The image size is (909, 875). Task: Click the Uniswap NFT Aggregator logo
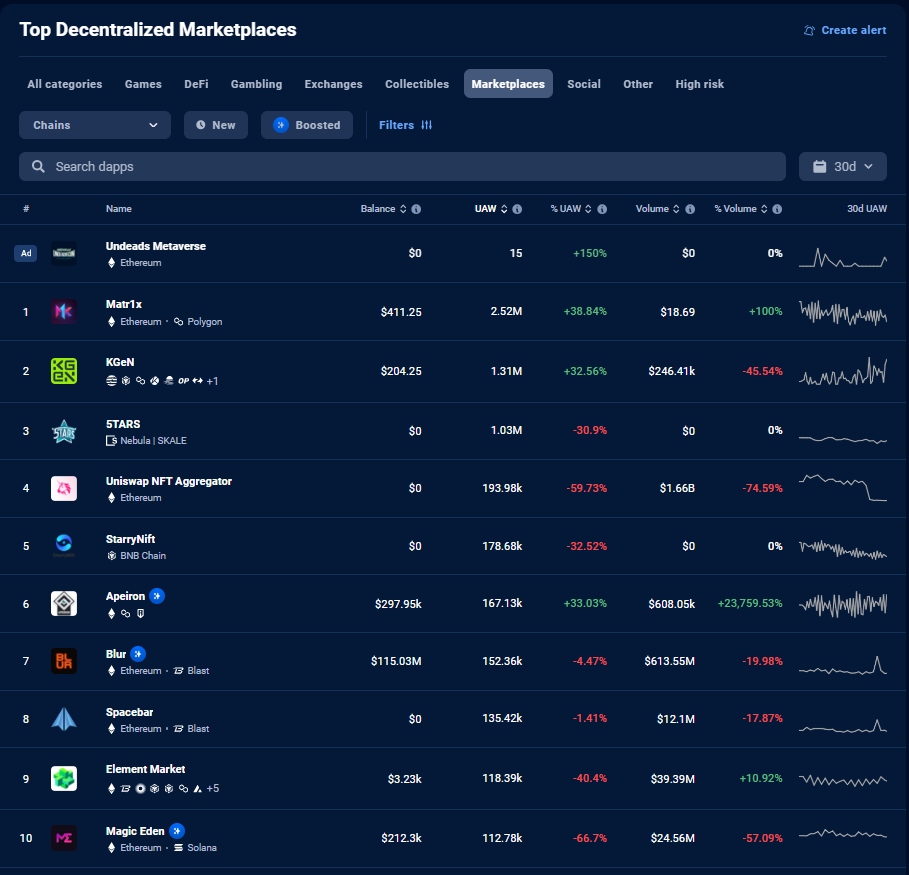(x=64, y=488)
